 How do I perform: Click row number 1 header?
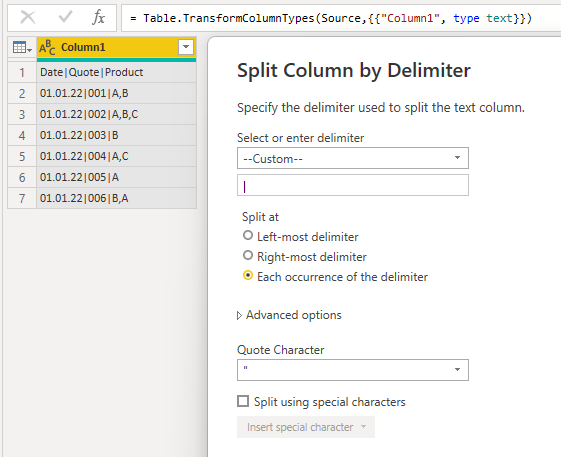pyautogui.click(x=22, y=72)
